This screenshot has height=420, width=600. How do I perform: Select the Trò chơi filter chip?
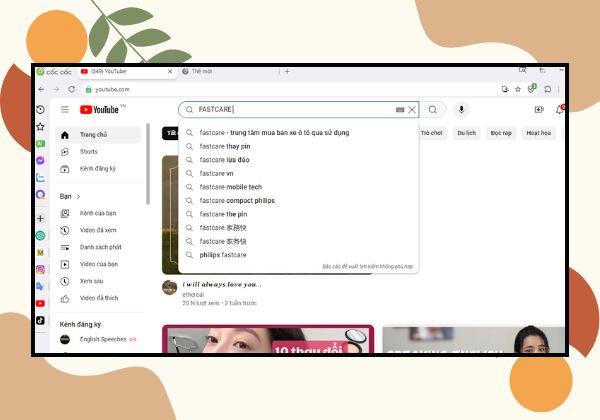pyautogui.click(x=432, y=133)
